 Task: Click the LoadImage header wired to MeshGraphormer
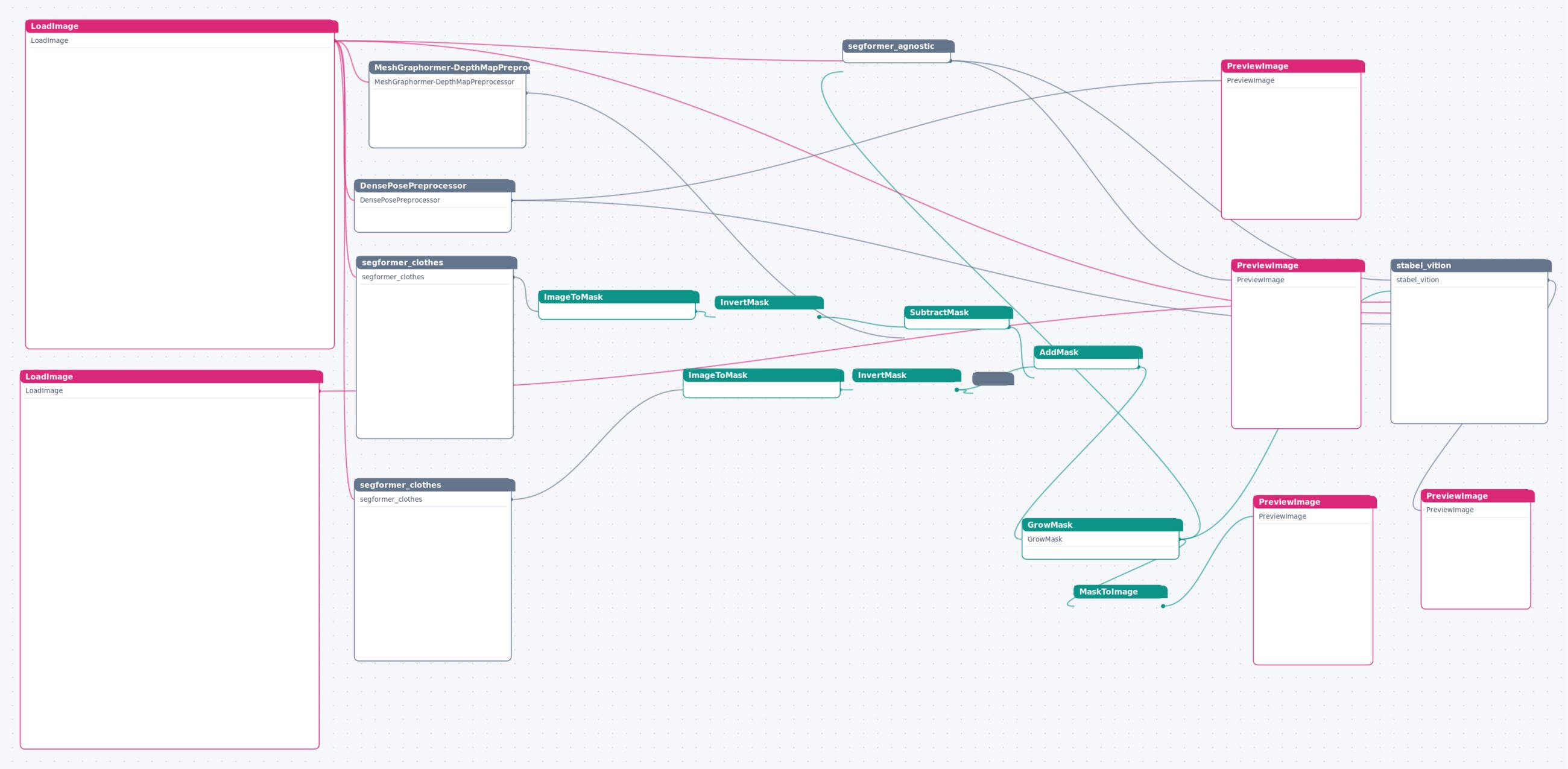182,26
